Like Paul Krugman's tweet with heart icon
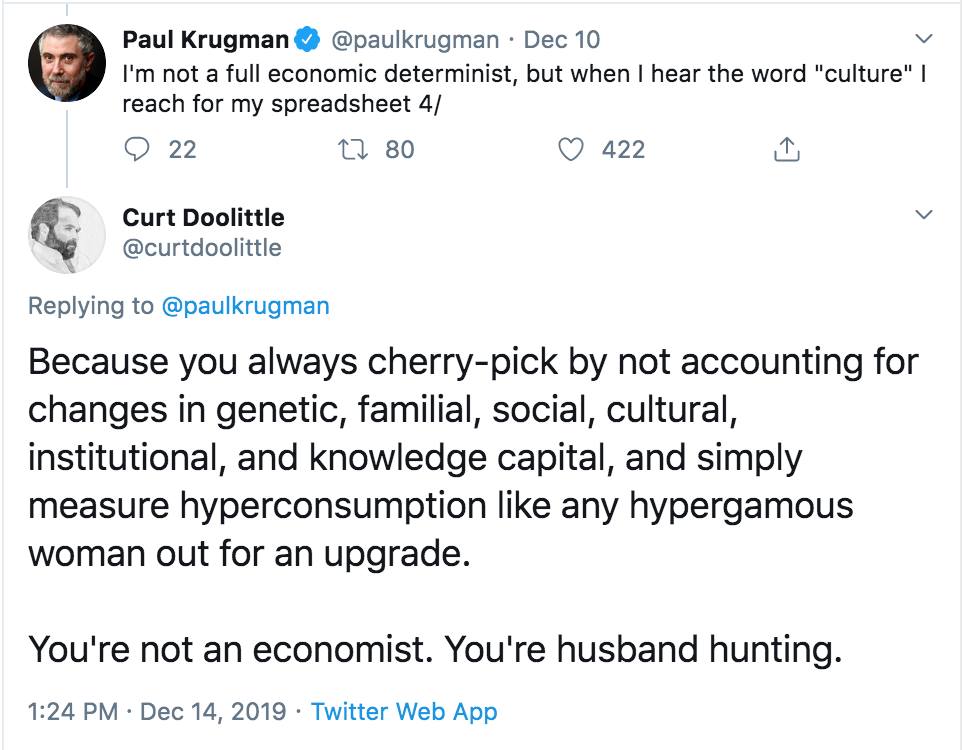The width and height of the screenshot is (964, 750). (x=570, y=150)
